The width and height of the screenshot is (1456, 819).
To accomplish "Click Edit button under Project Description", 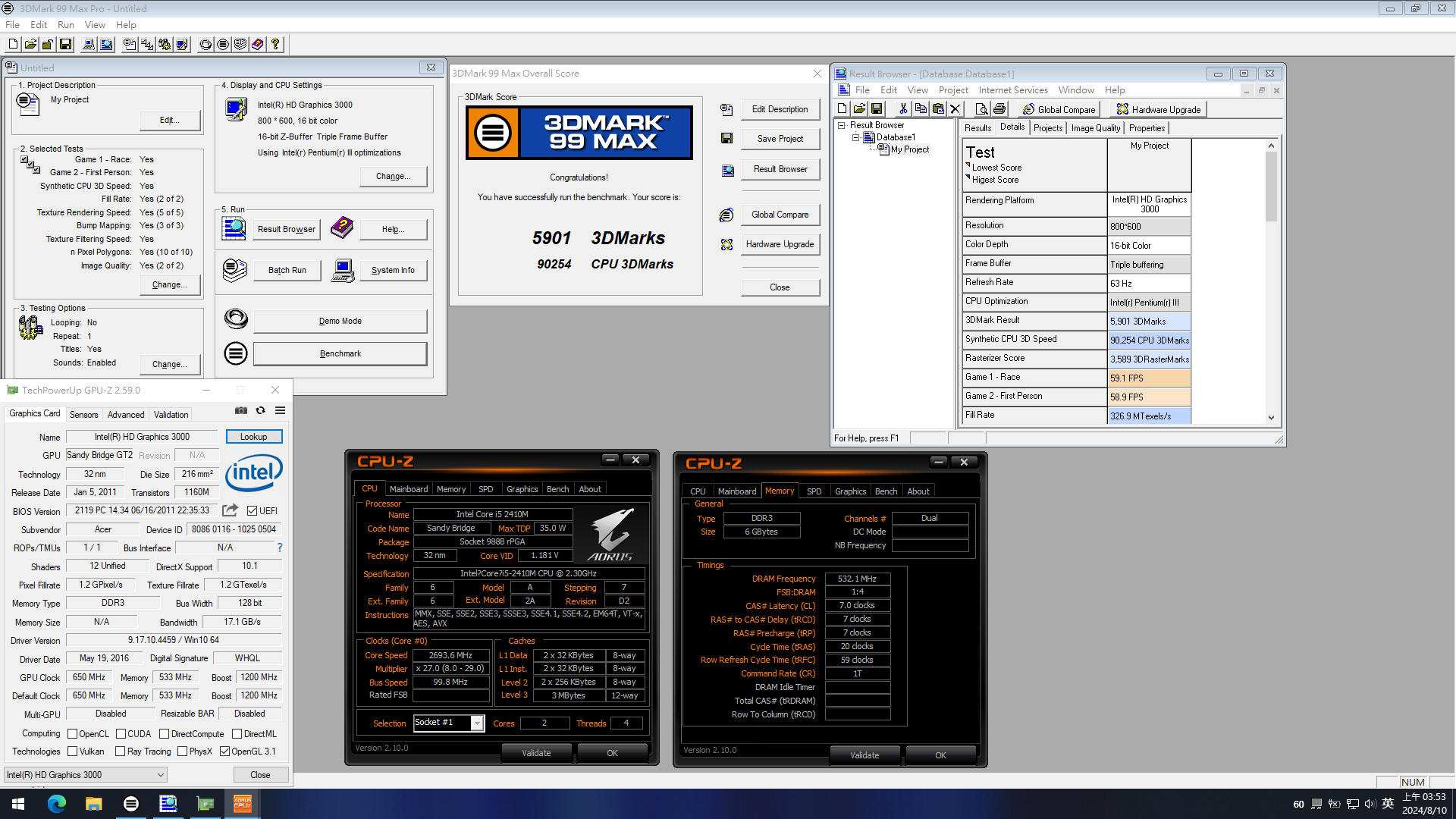I will coord(170,120).
